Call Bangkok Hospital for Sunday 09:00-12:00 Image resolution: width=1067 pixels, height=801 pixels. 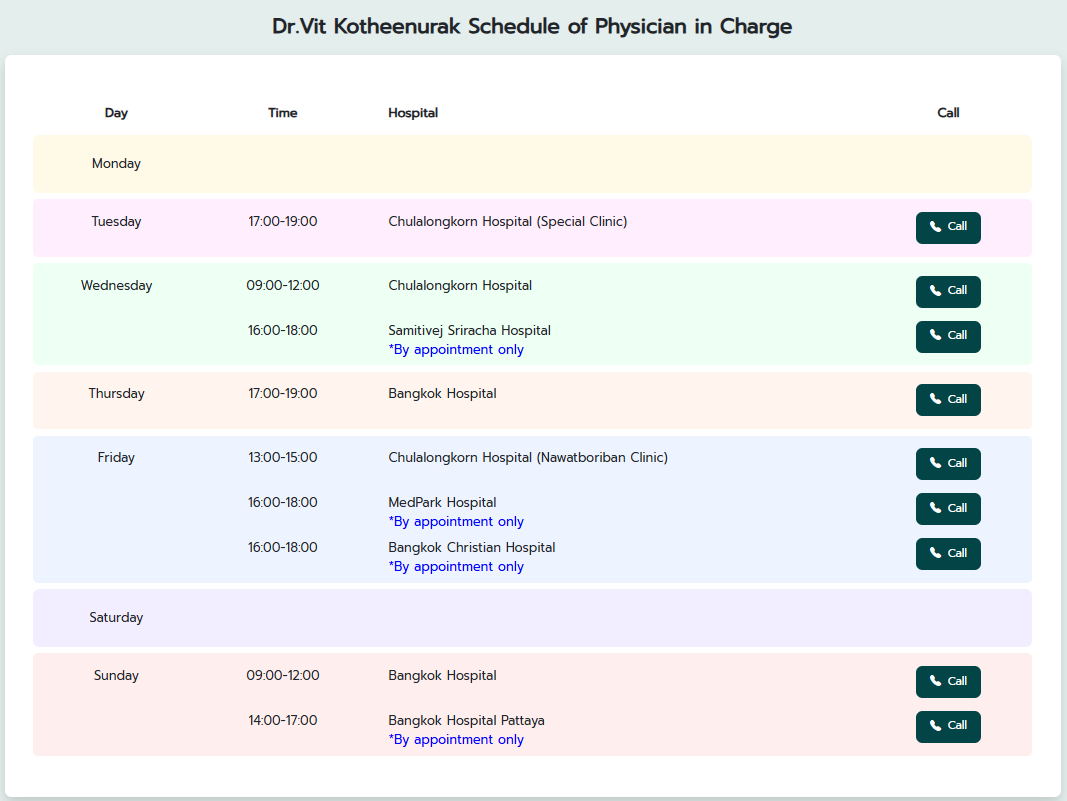(948, 681)
